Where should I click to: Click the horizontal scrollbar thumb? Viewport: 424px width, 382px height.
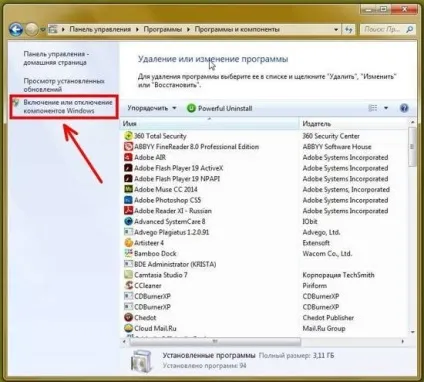[215, 341]
